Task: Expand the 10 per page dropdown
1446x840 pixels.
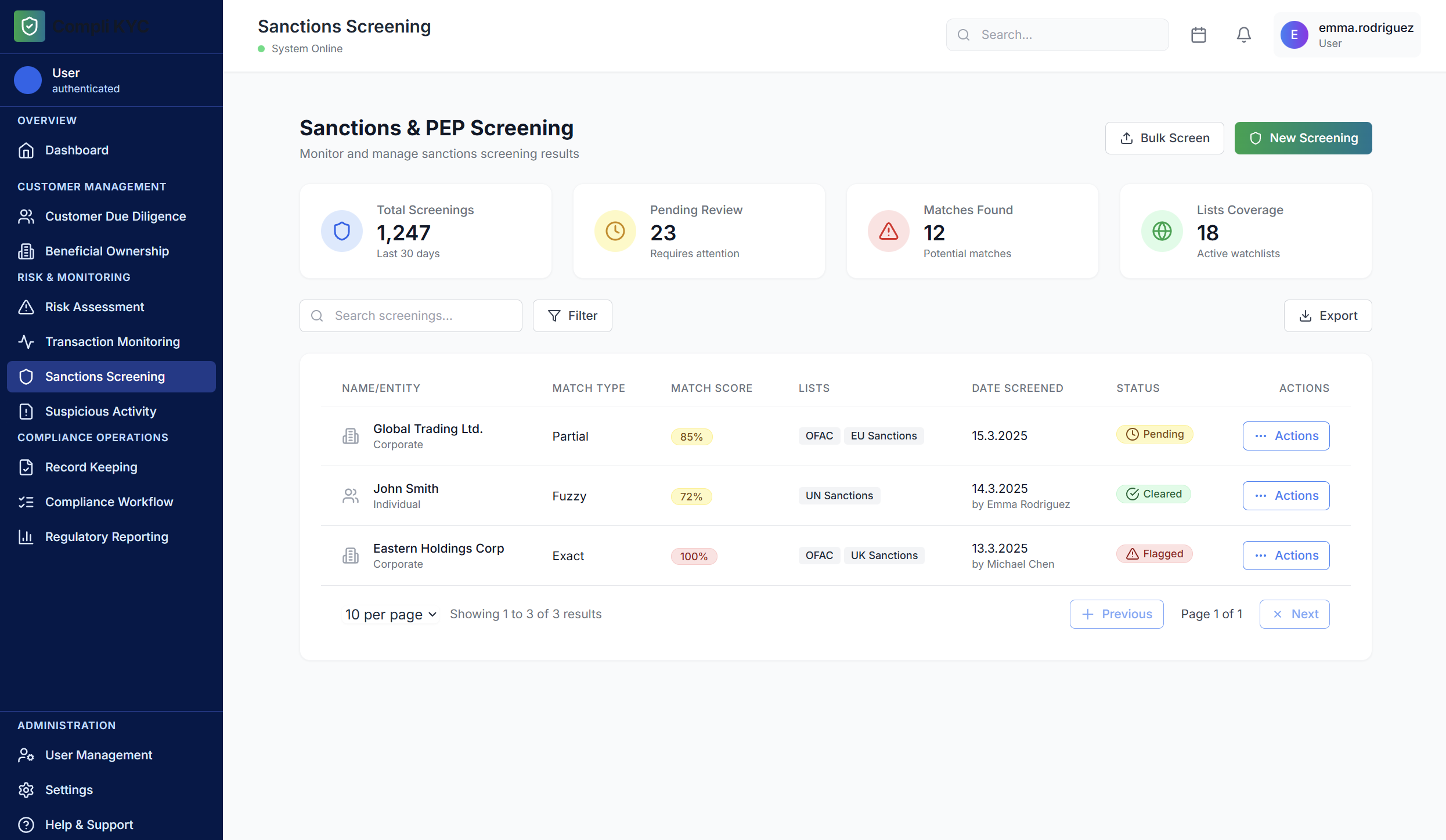Action: point(391,614)
